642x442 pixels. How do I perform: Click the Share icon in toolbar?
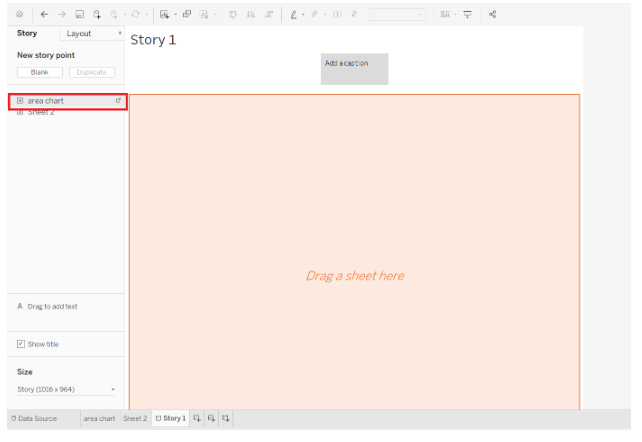click(x=493, y=15)
